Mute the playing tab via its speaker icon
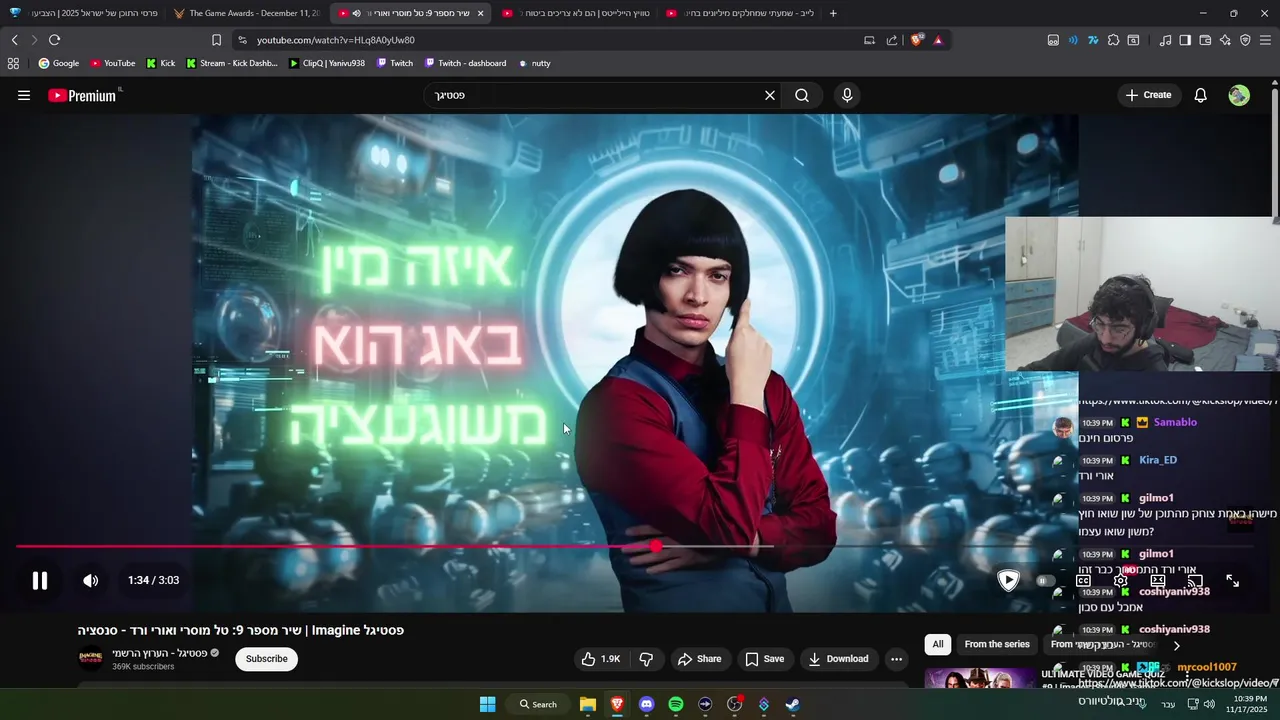 pyautogui.click(x=356, y=13)
